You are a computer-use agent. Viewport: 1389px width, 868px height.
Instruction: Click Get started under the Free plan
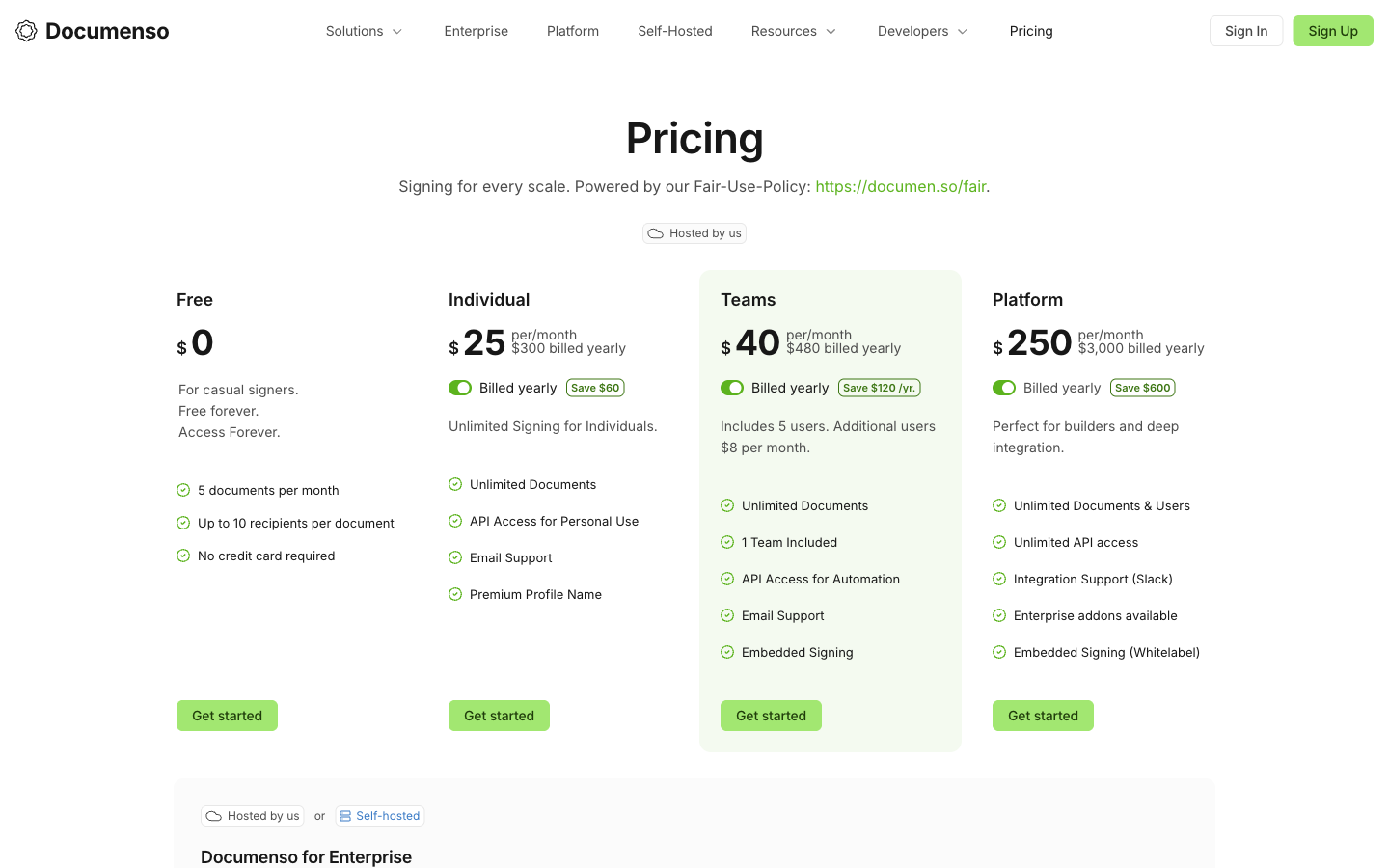227,716
